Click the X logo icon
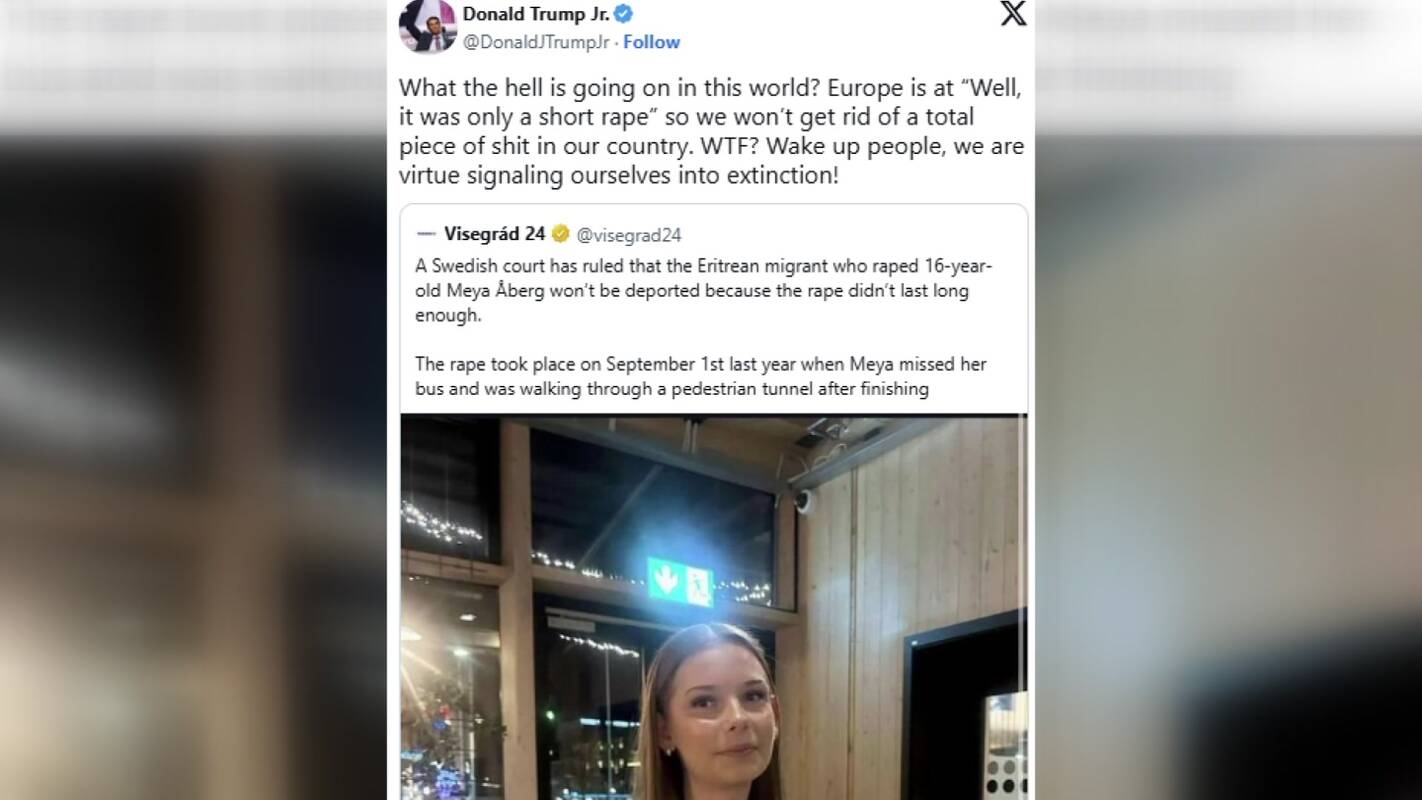 1013,13
